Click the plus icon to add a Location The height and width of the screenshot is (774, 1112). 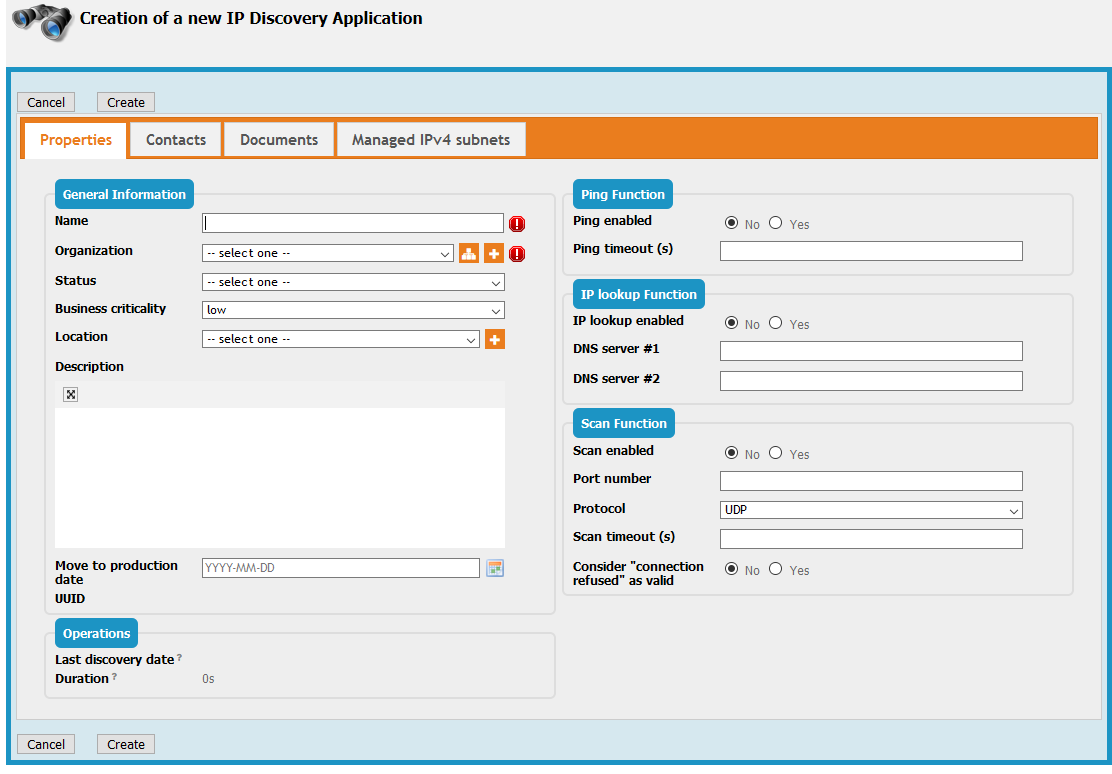494,340
